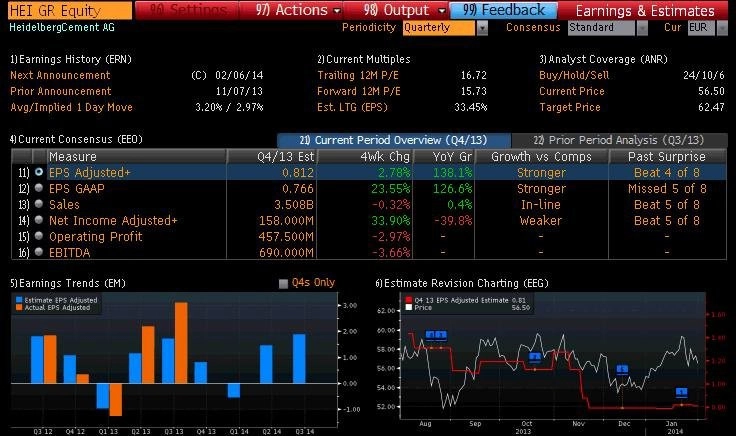This screenshot has width=736, height=436.
Task: Open 5) Earnings Trends (EM) link
Action: 68,283
